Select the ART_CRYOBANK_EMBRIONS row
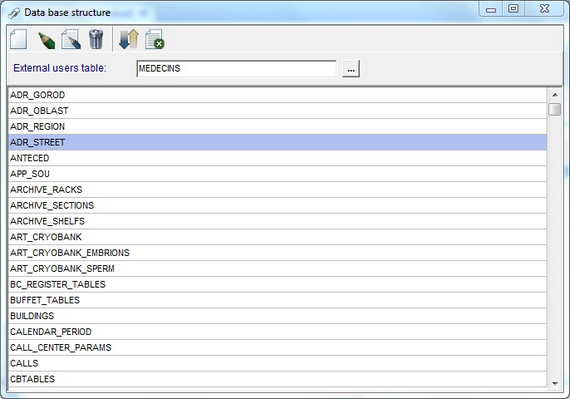 [x=277, y=253]
